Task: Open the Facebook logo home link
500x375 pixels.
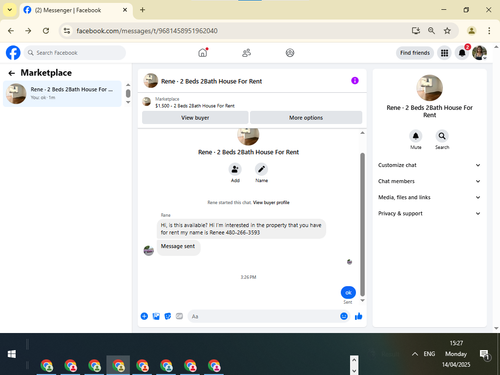Action: [13, 53]
